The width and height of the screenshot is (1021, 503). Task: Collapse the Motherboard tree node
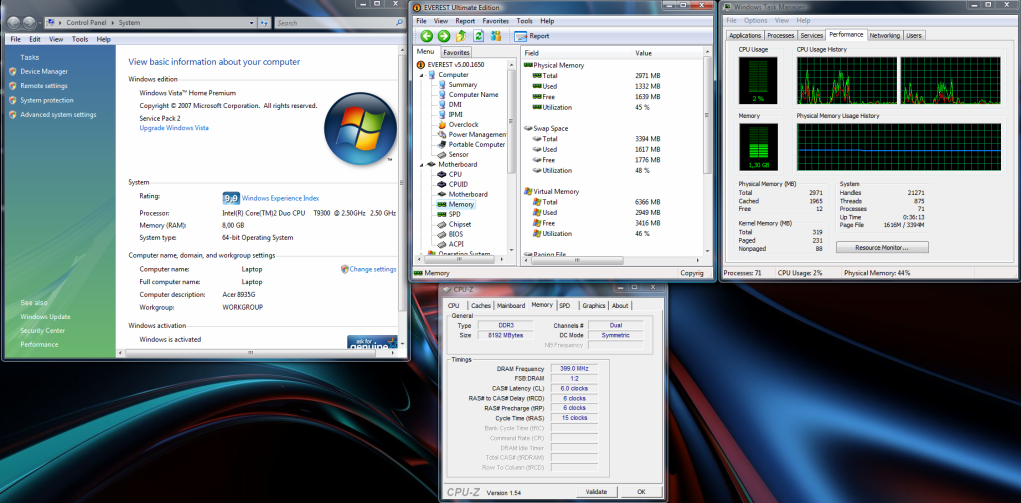click(x=421, y=164)
